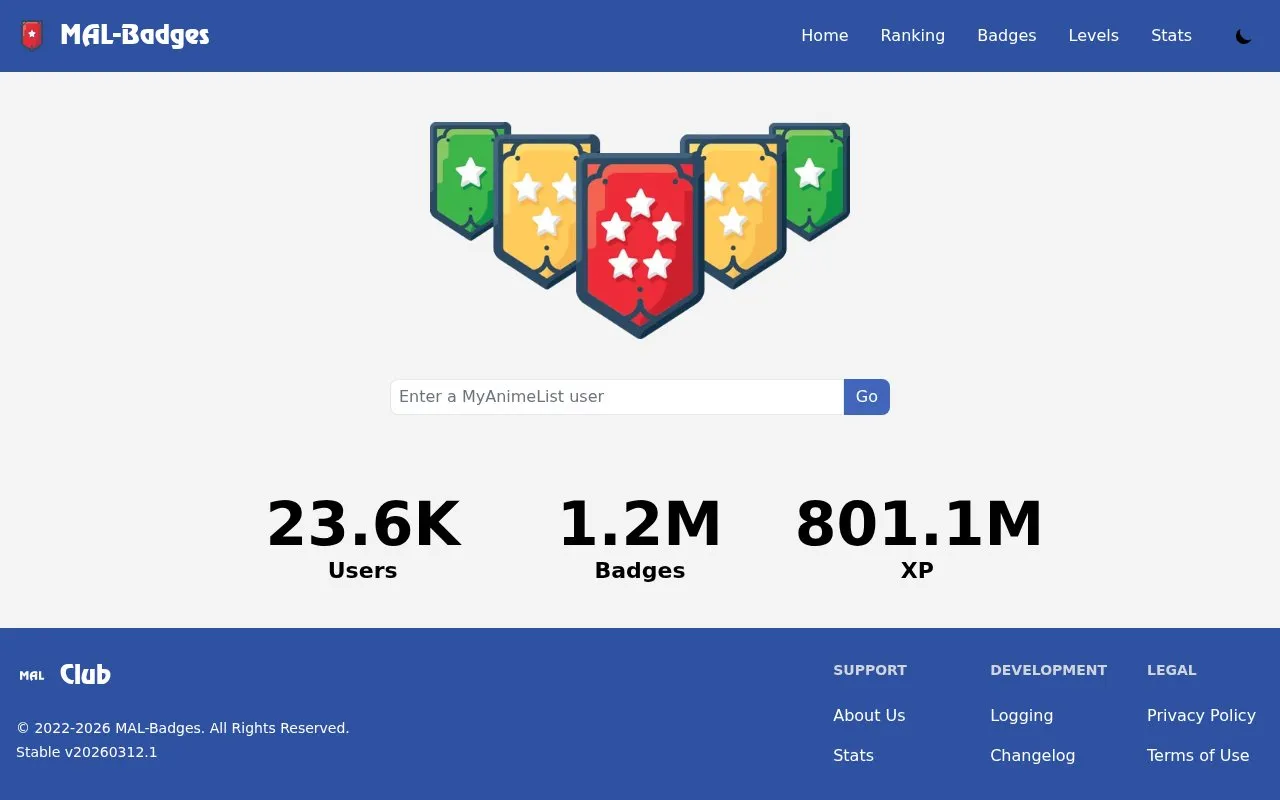Open the Stats link under Support footer
Viewport: 1280px width, 800px height.
854,755
